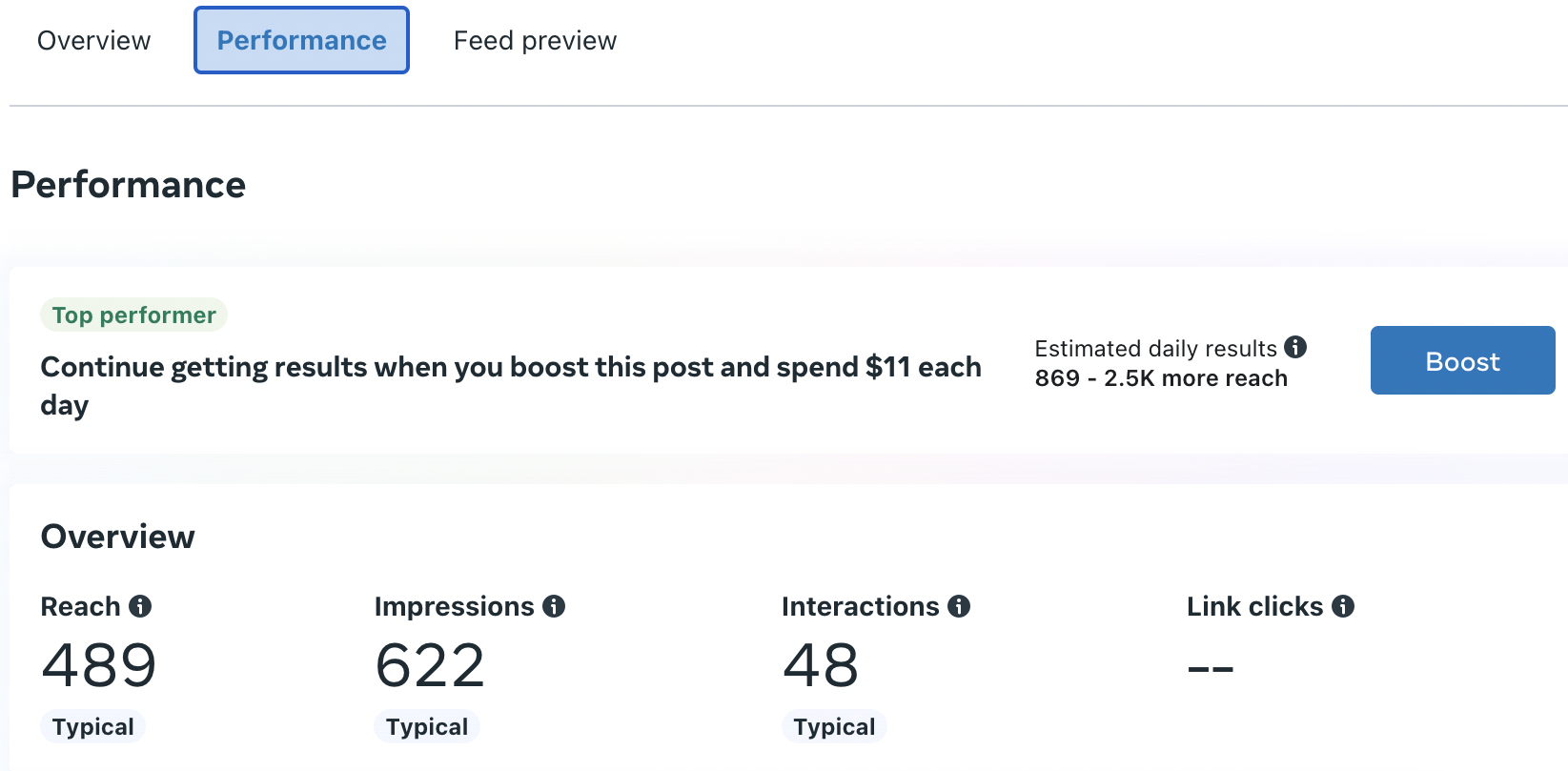Click the 489 reach count
Screen dimensions: 1568x771
click(x=99, y=665)
